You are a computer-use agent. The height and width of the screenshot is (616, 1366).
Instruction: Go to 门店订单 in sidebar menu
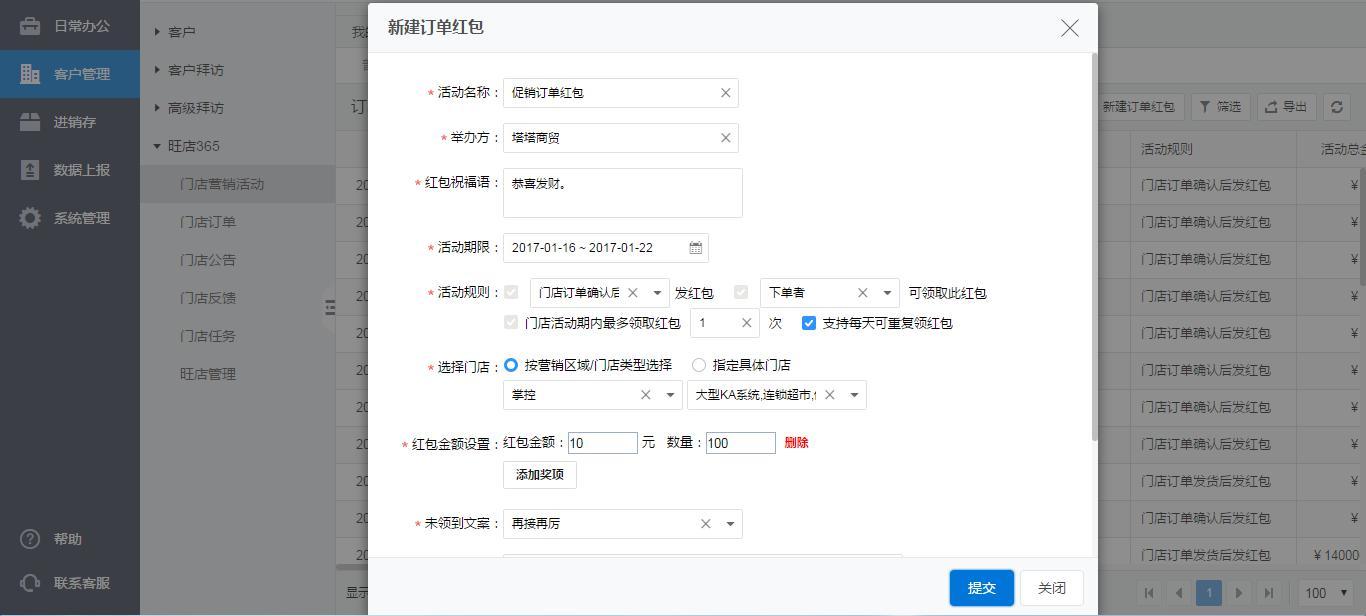tap(208, 222)
